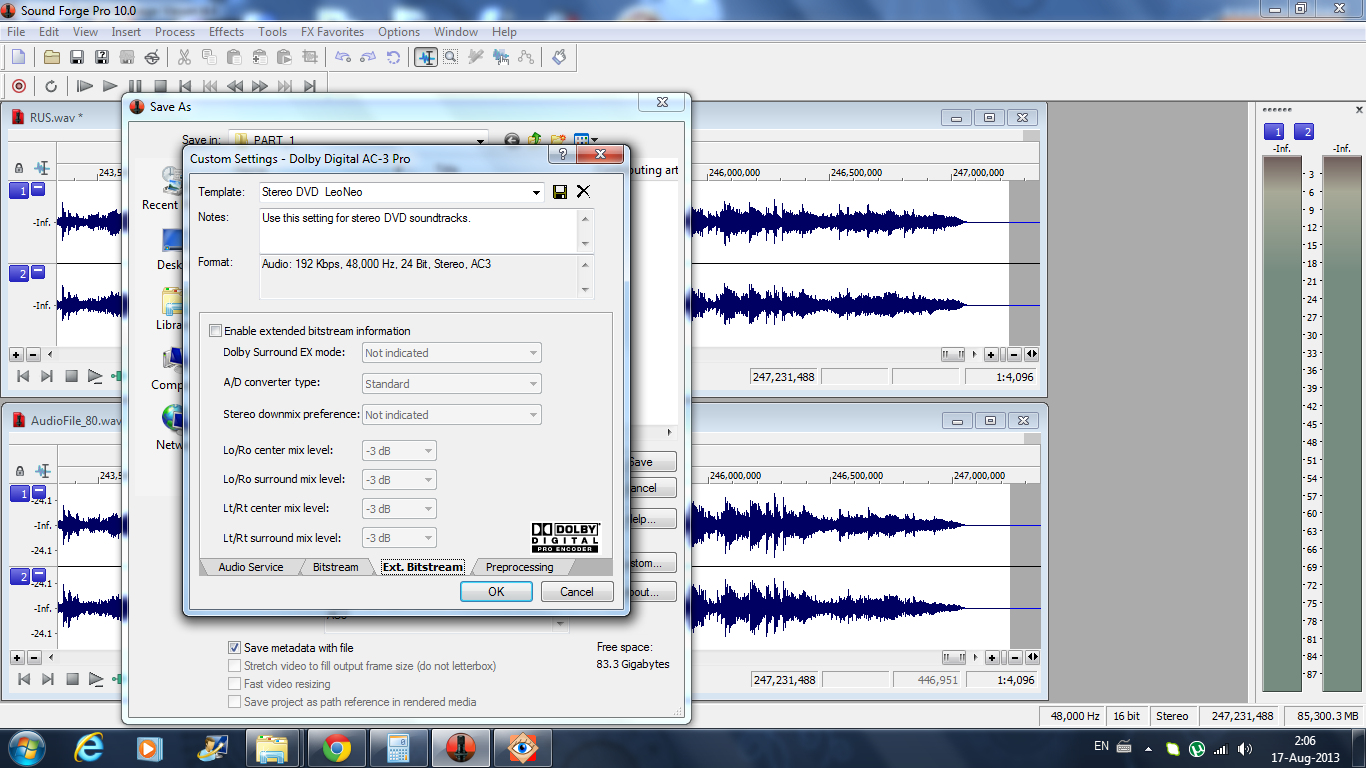Select the Magnify tool icon

point(451,57)
